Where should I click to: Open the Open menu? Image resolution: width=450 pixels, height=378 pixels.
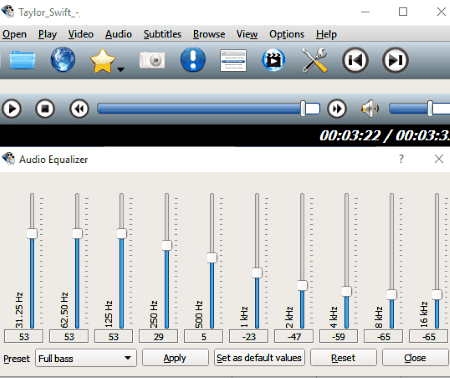(x=14, y=34)
